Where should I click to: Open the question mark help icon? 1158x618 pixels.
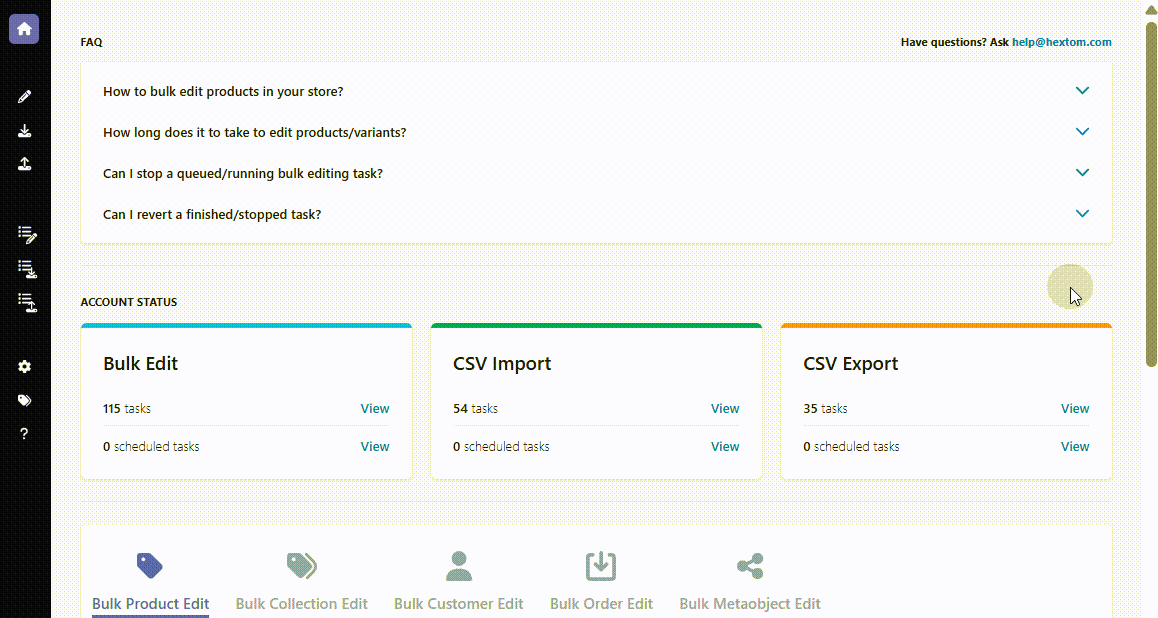pyautogui.click(x=24, y=433)
